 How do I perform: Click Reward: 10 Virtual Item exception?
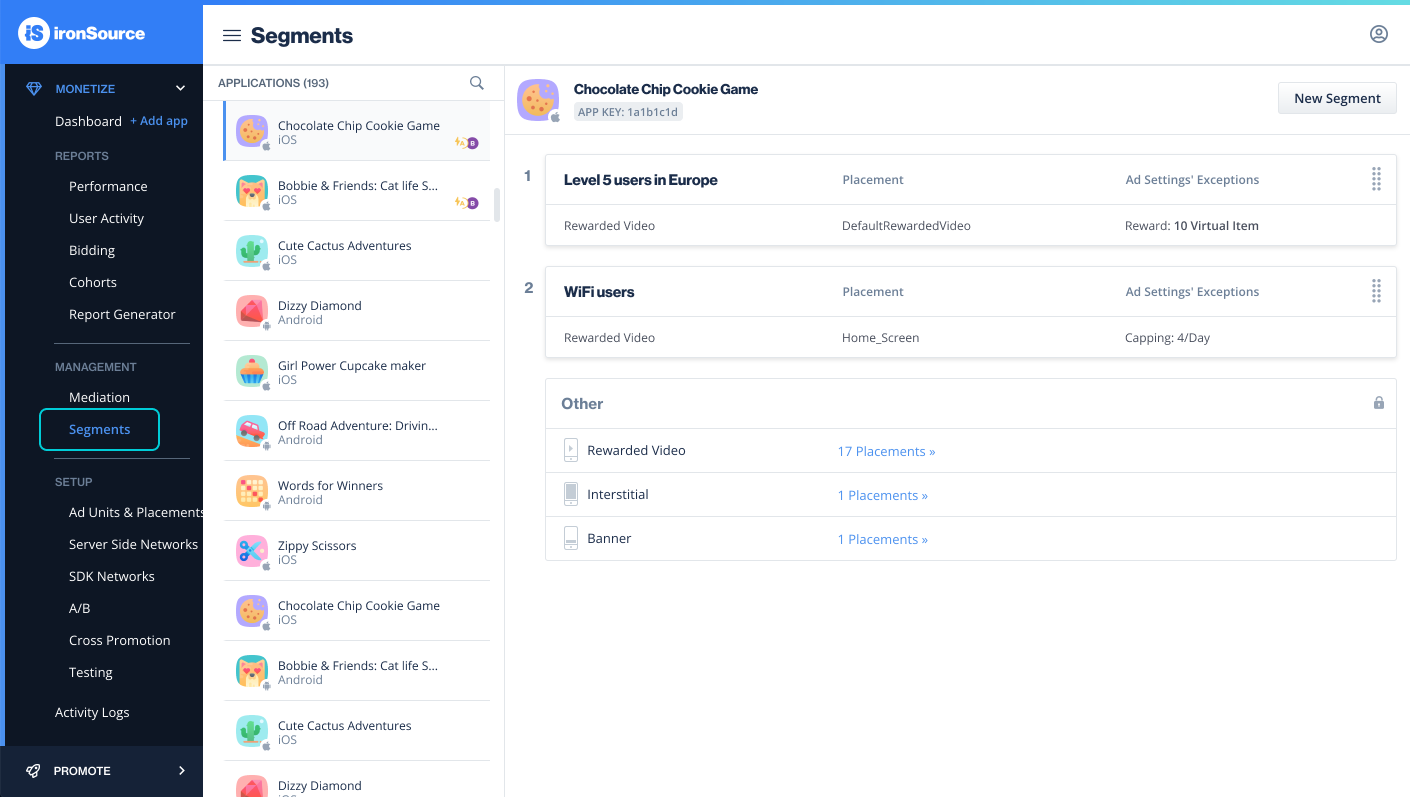click(1191, 226)
